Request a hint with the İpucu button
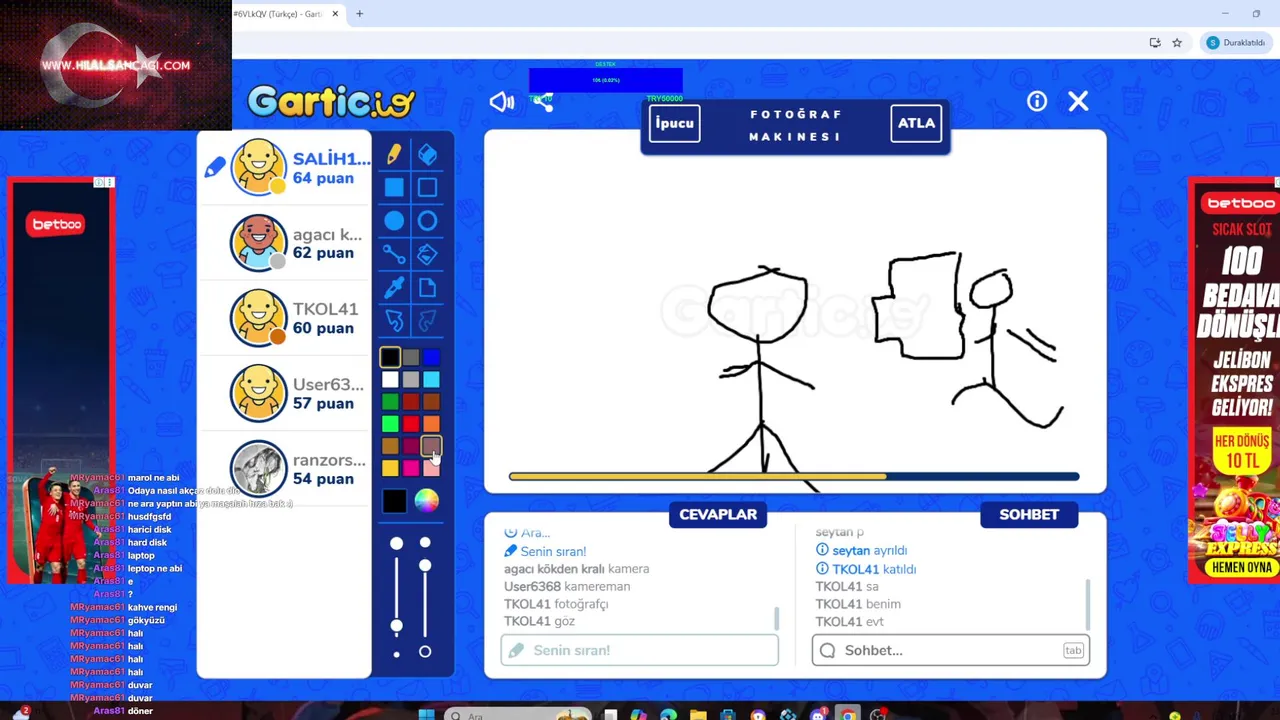 coord(674,123)
